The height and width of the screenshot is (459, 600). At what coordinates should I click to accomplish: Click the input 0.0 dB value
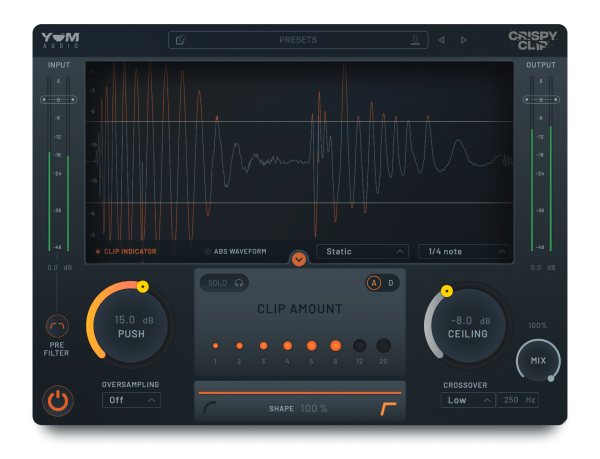click(x=59, y=268)
